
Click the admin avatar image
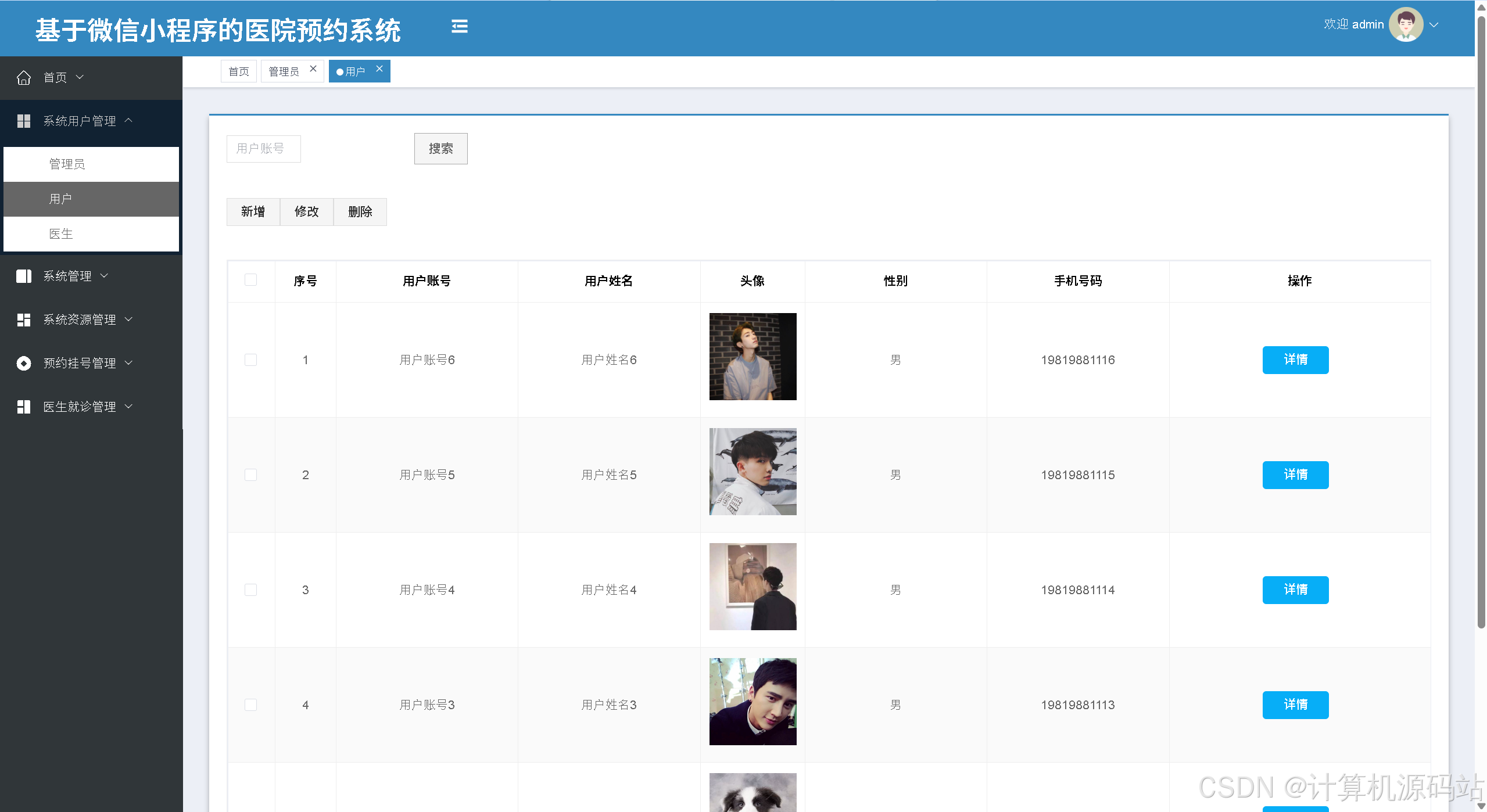[1405, 24]
